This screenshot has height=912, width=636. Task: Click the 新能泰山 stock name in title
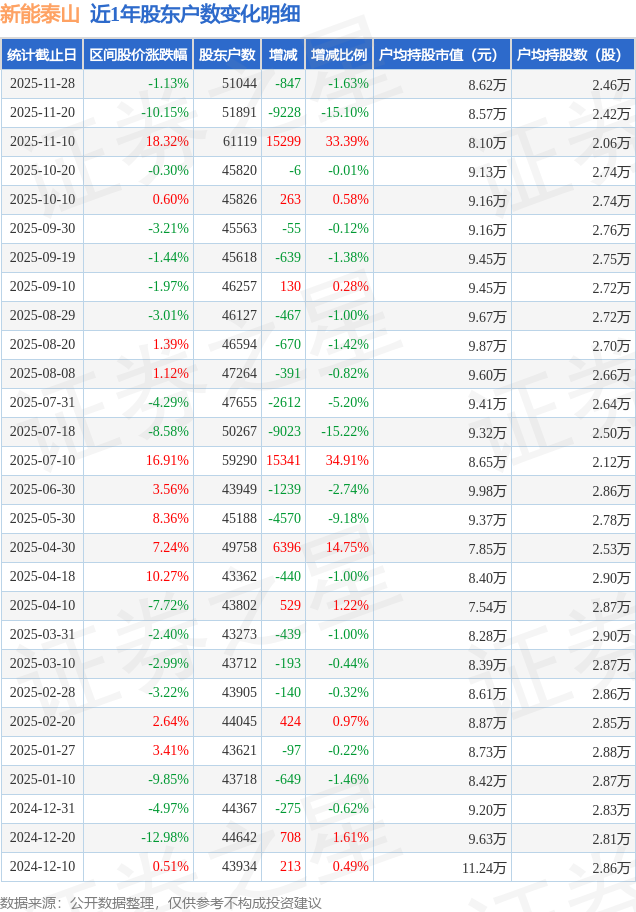tap(40, 14)
